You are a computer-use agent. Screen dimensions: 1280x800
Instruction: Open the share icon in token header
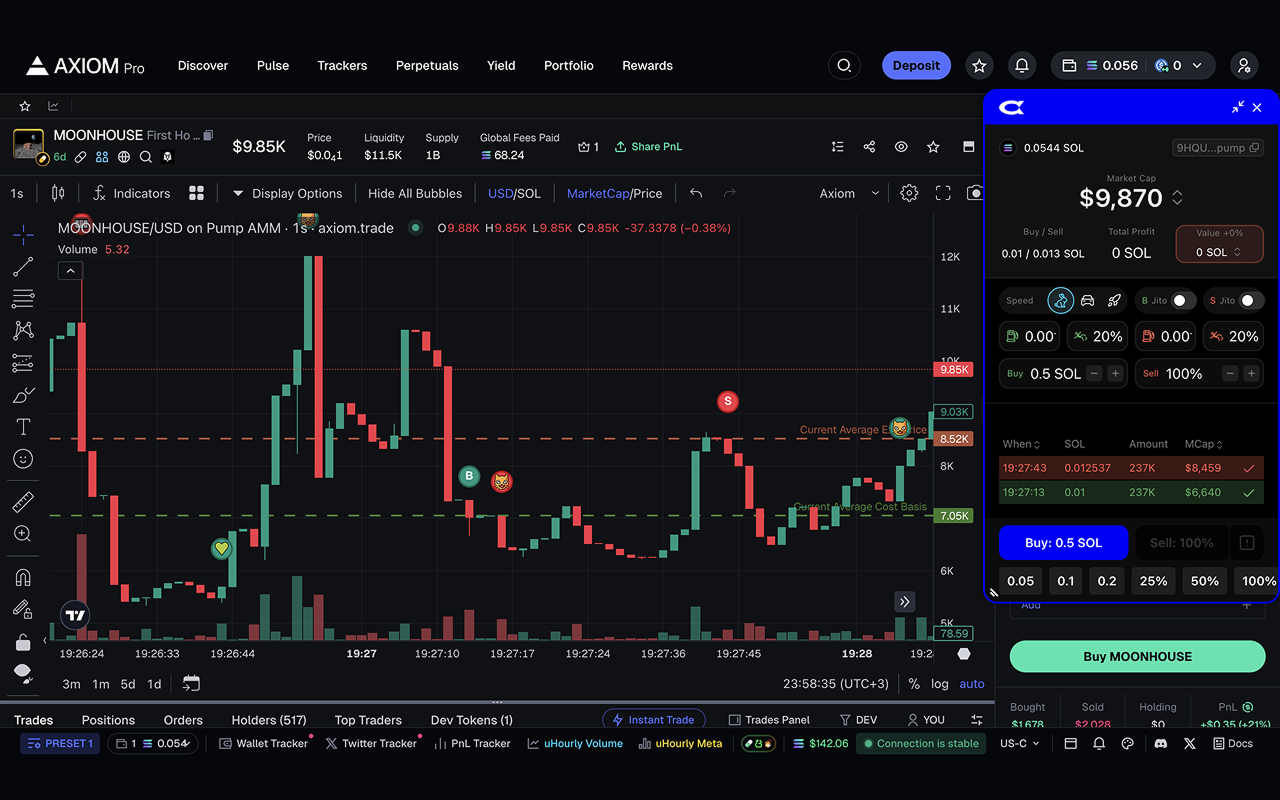pos(869,147)
